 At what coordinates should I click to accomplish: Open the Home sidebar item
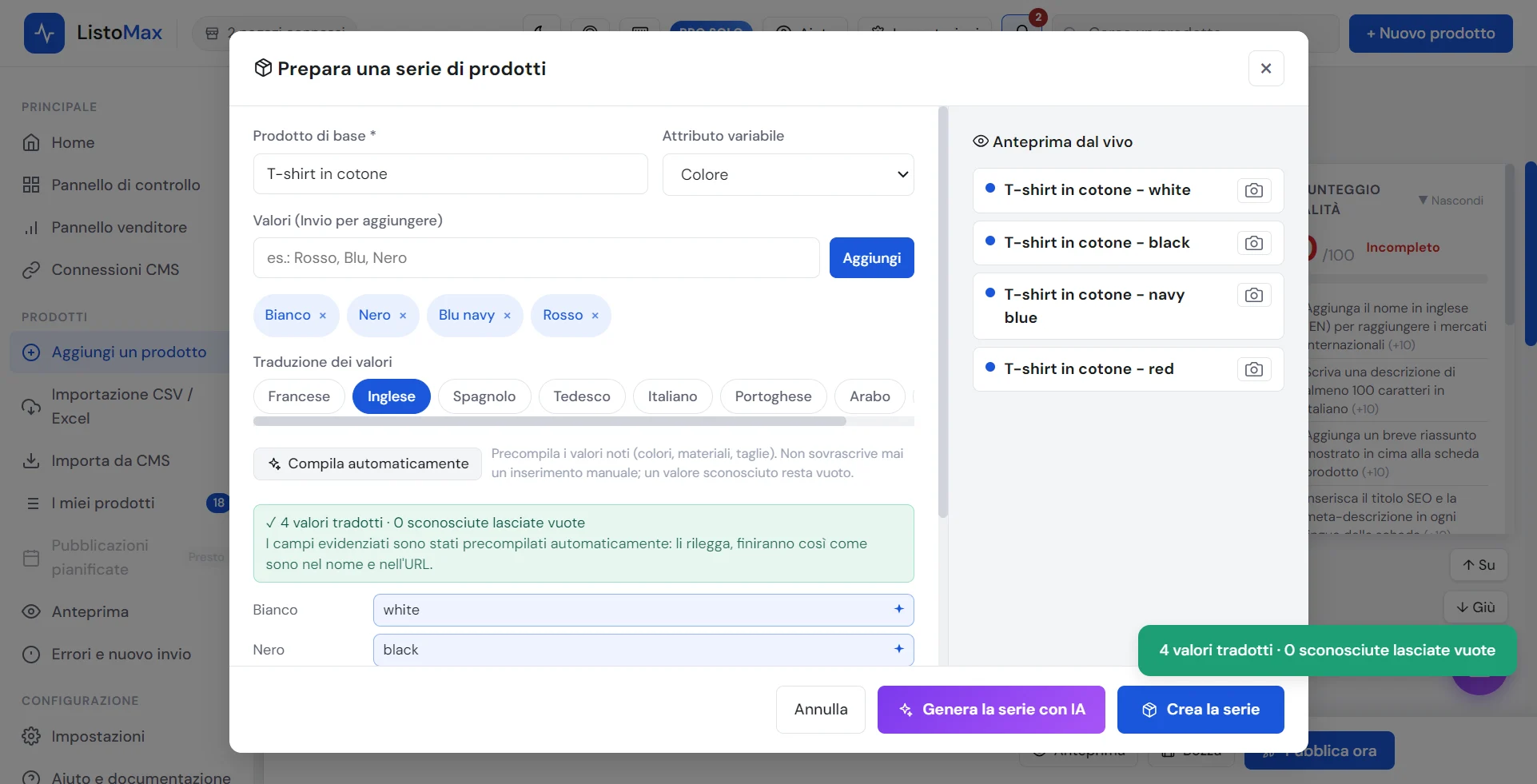[x=120, y=143]
